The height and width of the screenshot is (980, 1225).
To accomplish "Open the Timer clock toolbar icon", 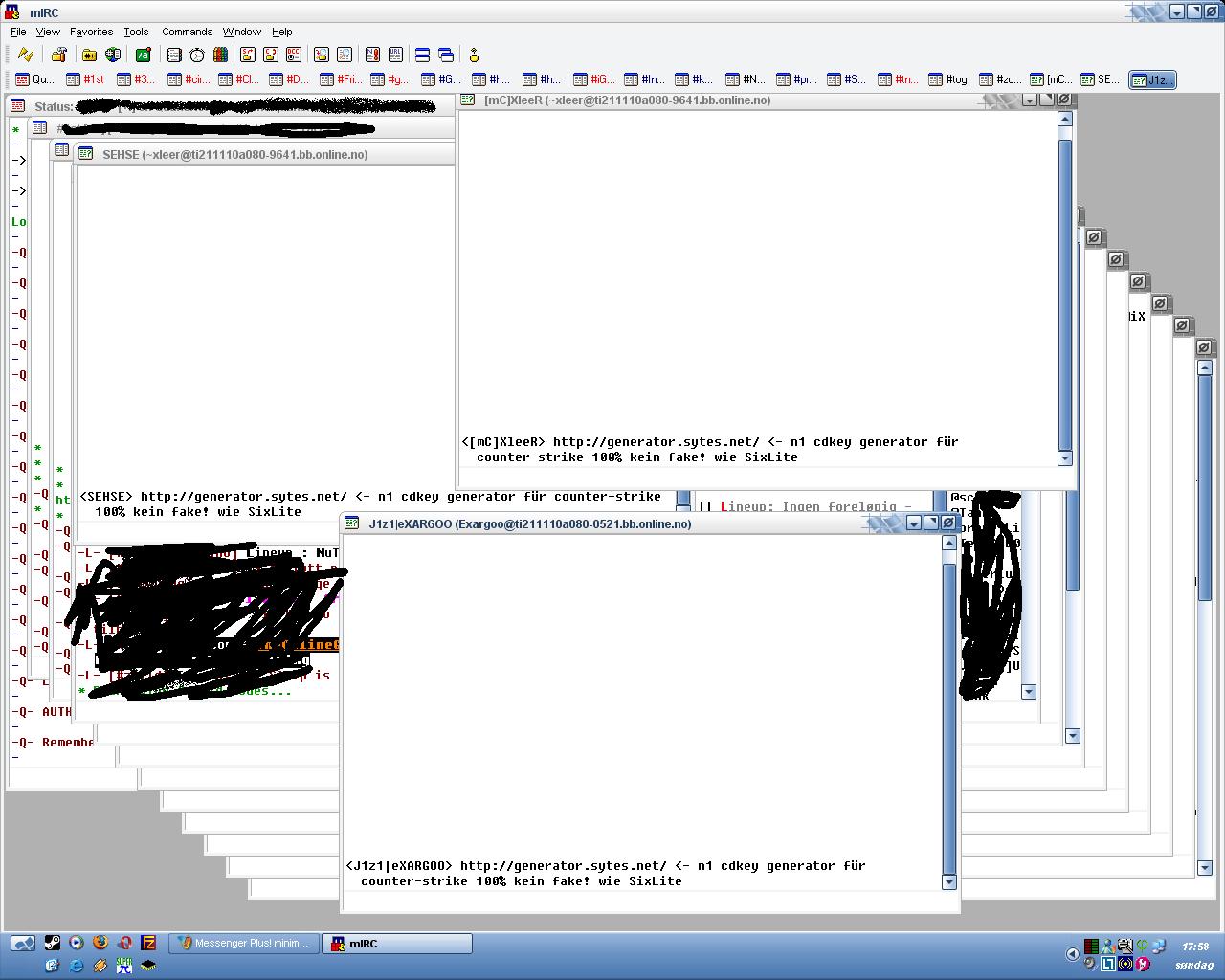I will tap(197, 55).
